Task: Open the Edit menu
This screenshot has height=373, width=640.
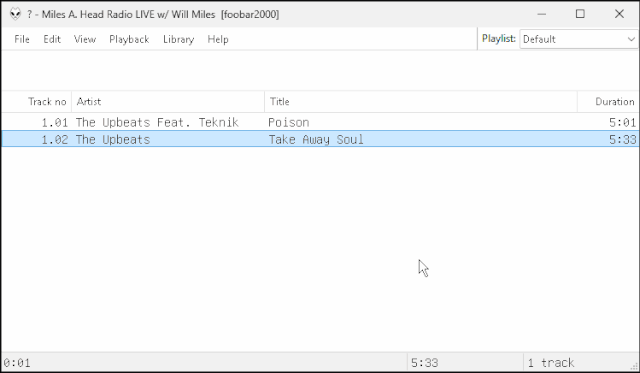Action: [x=52, y=39]
